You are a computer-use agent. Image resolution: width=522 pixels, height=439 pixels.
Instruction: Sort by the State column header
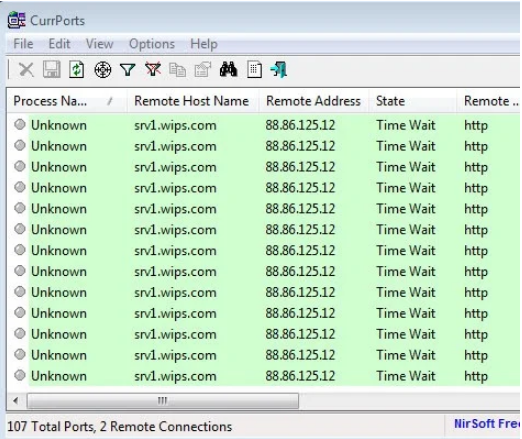pos(412,101)
